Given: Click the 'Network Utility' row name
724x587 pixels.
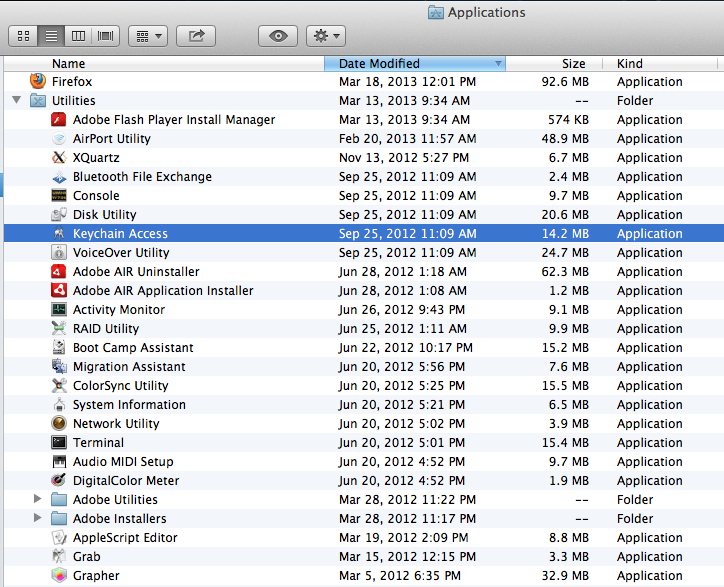Looking at the screenshot, I should pyautogui.click(x=116, y=424).
